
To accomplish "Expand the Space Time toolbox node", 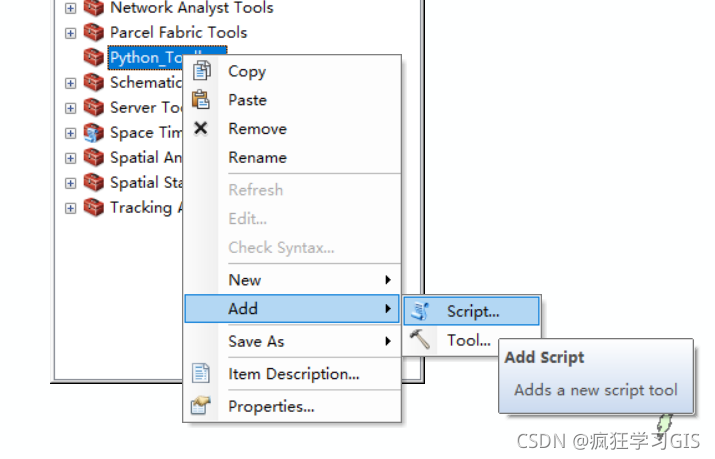I will pos(70,133).
